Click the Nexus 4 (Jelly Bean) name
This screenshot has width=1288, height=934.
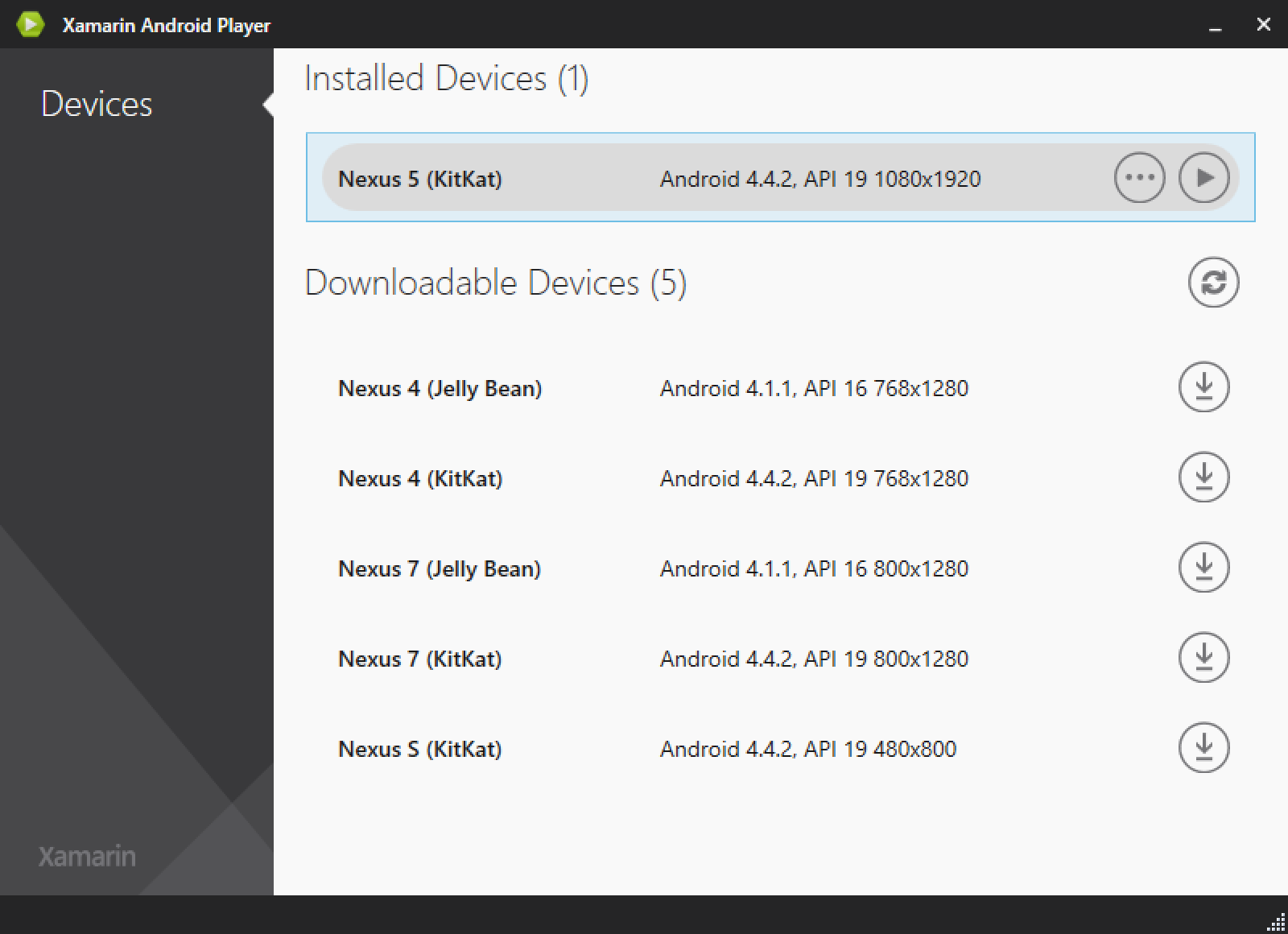click(x=440, y=389)
